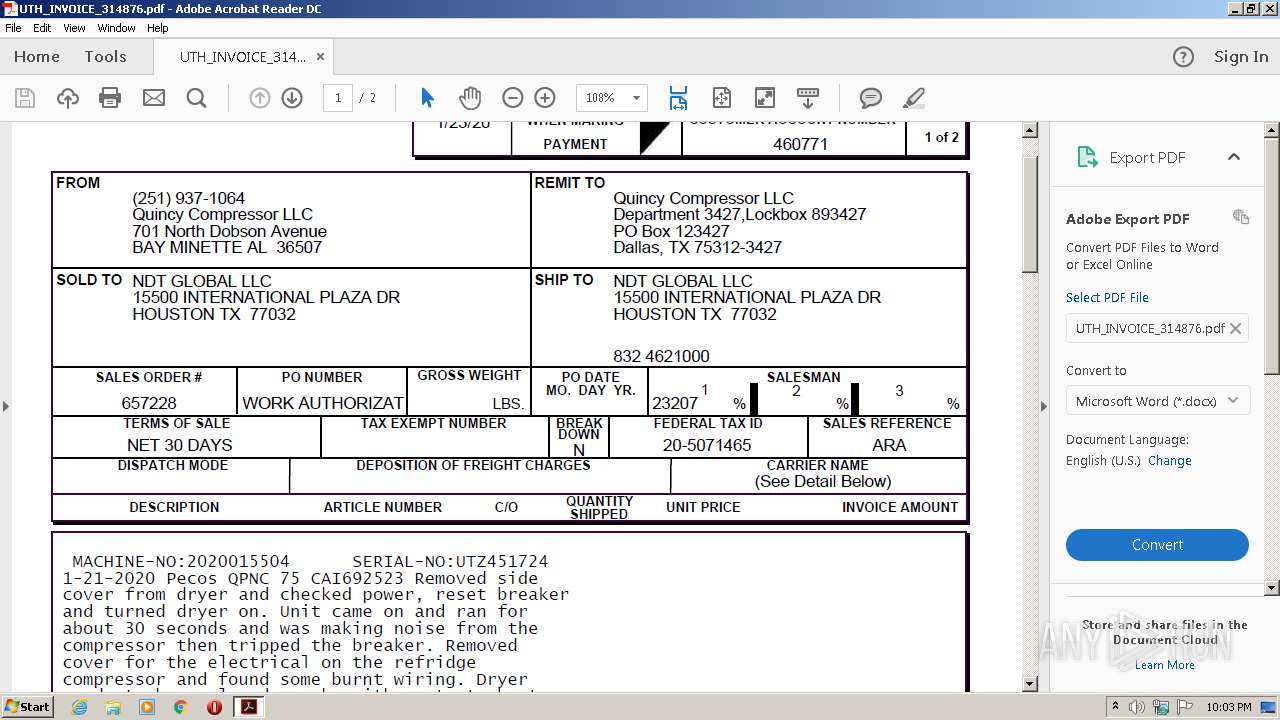The image size is (1280, 720).
Task: Print the document with printer icon
Action: click(110, 98)
